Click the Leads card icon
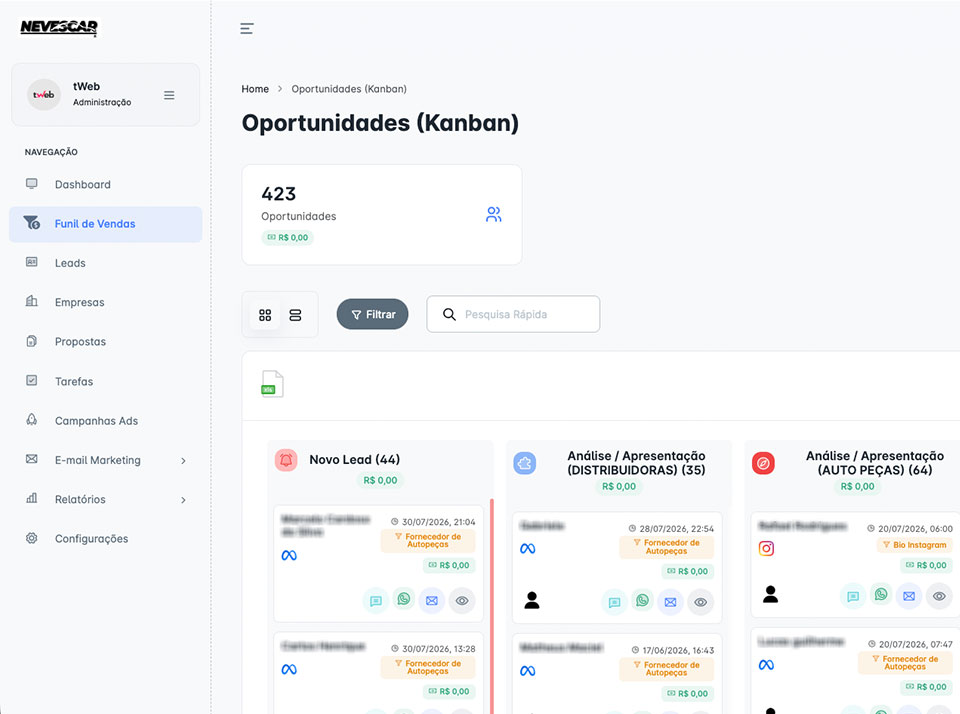The image size is (960, 714). tap(32, 262)
